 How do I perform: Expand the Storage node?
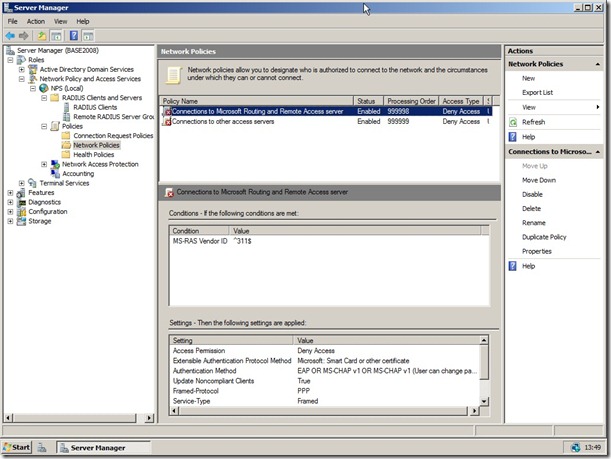10,221
